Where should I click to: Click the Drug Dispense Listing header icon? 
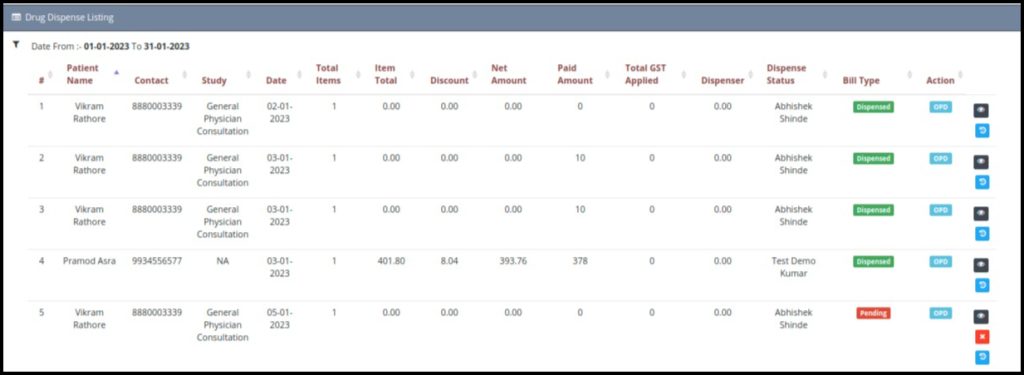click(16, 18)
